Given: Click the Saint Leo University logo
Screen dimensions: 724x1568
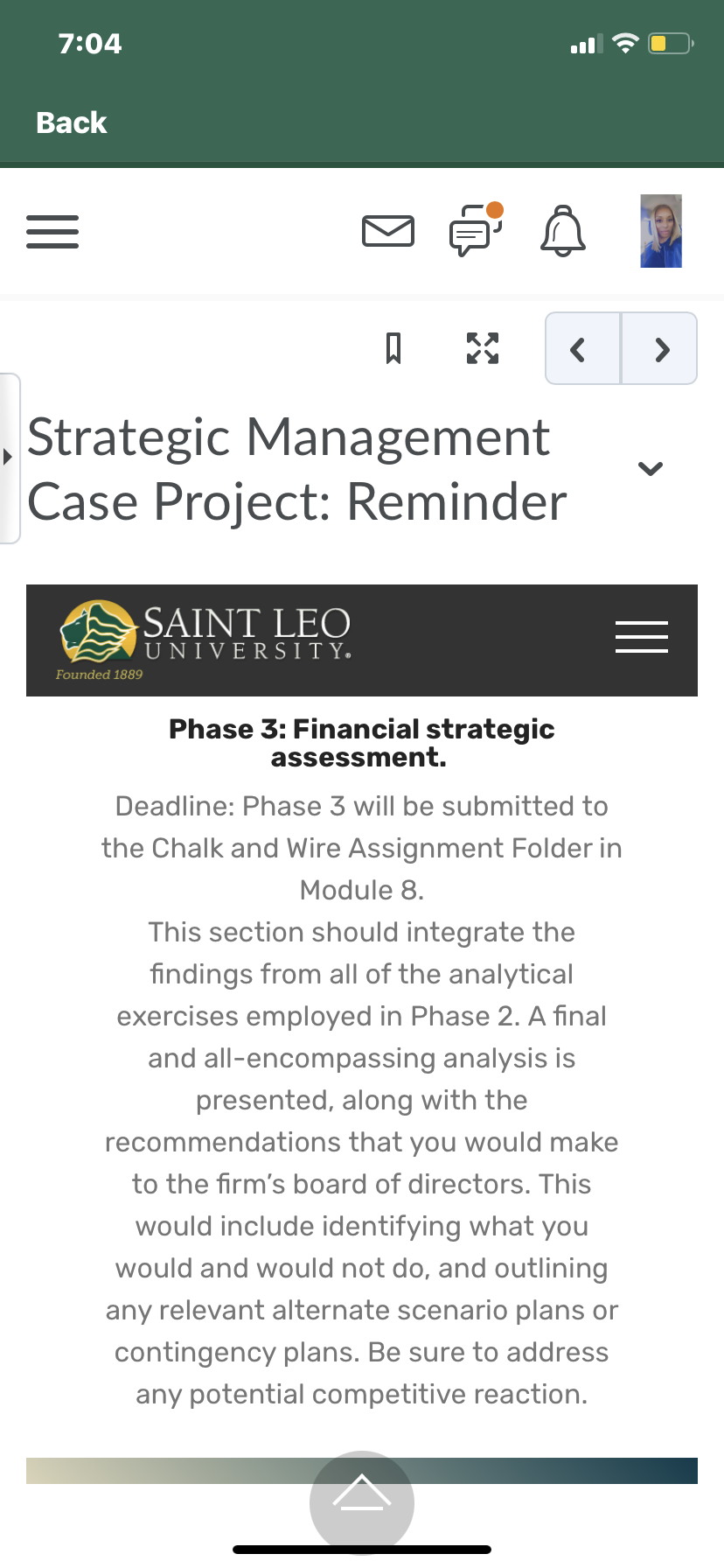Looking at the screenshot, I should click(204, 640).
